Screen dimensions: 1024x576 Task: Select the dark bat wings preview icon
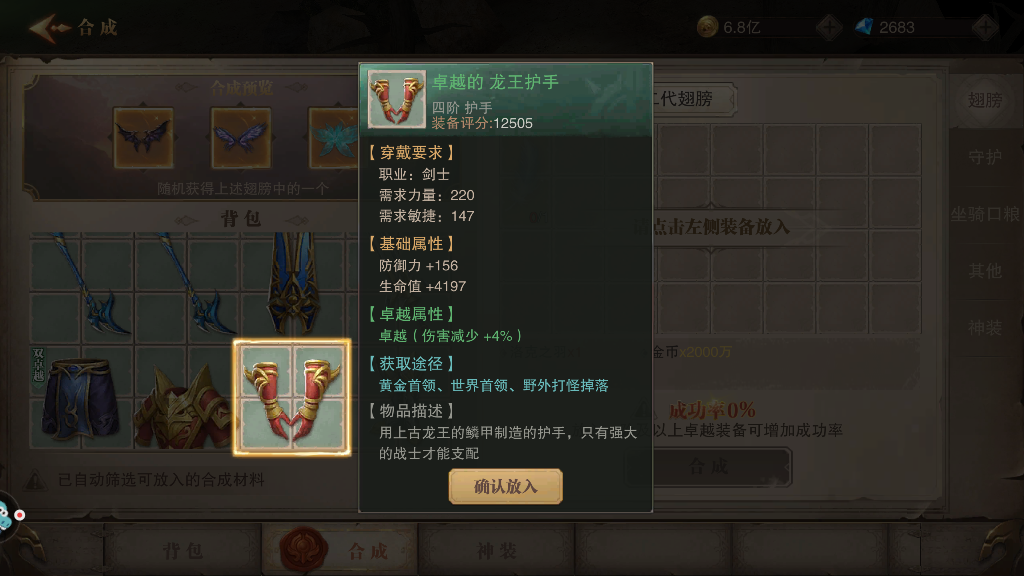coord(143,138)
